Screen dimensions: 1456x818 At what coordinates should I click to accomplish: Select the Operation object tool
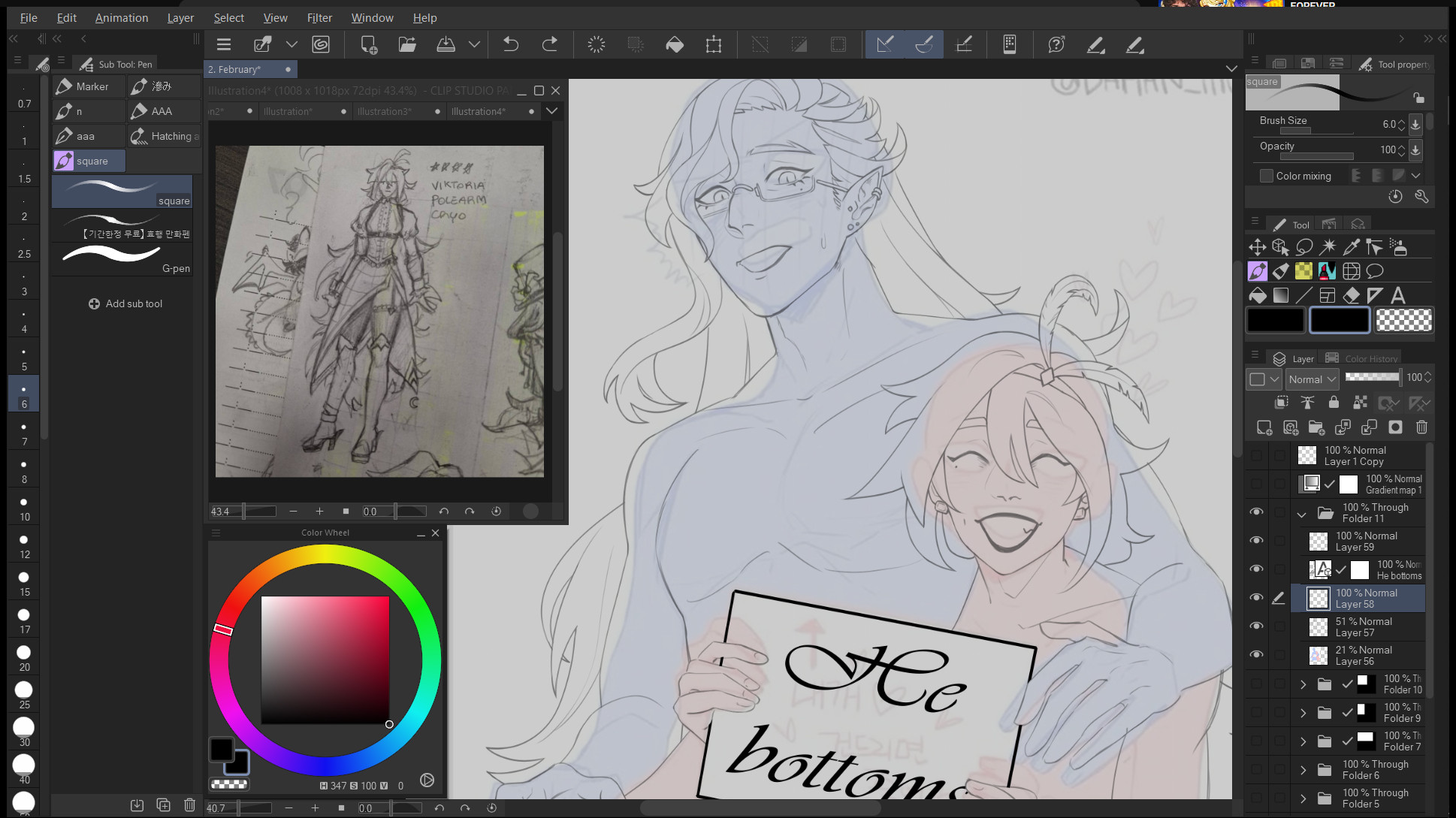(1281, 247)
